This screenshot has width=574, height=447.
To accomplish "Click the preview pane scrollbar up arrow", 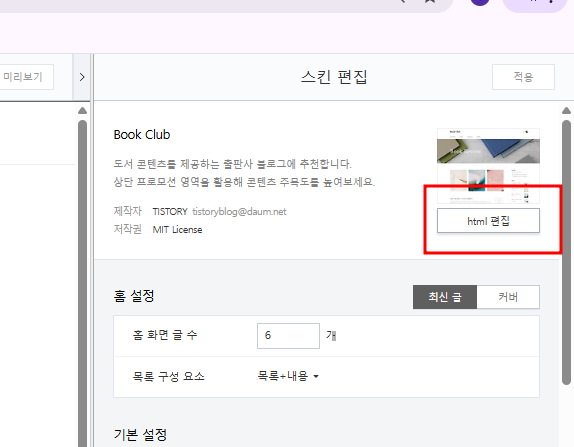I will 82,111.
